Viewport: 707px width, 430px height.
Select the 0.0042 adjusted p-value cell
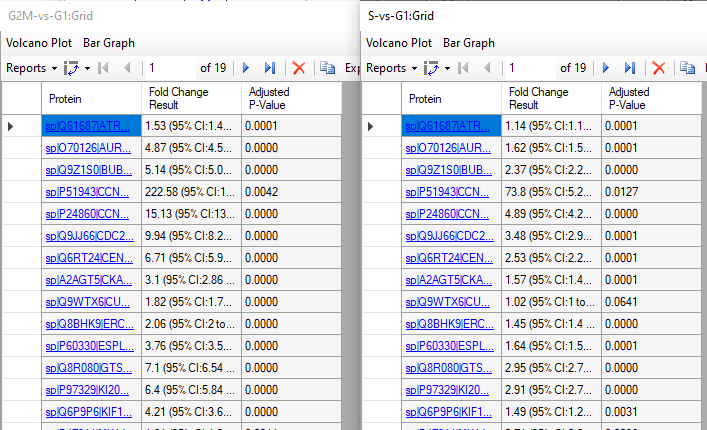pyautogui.click(x=291, y=192)
